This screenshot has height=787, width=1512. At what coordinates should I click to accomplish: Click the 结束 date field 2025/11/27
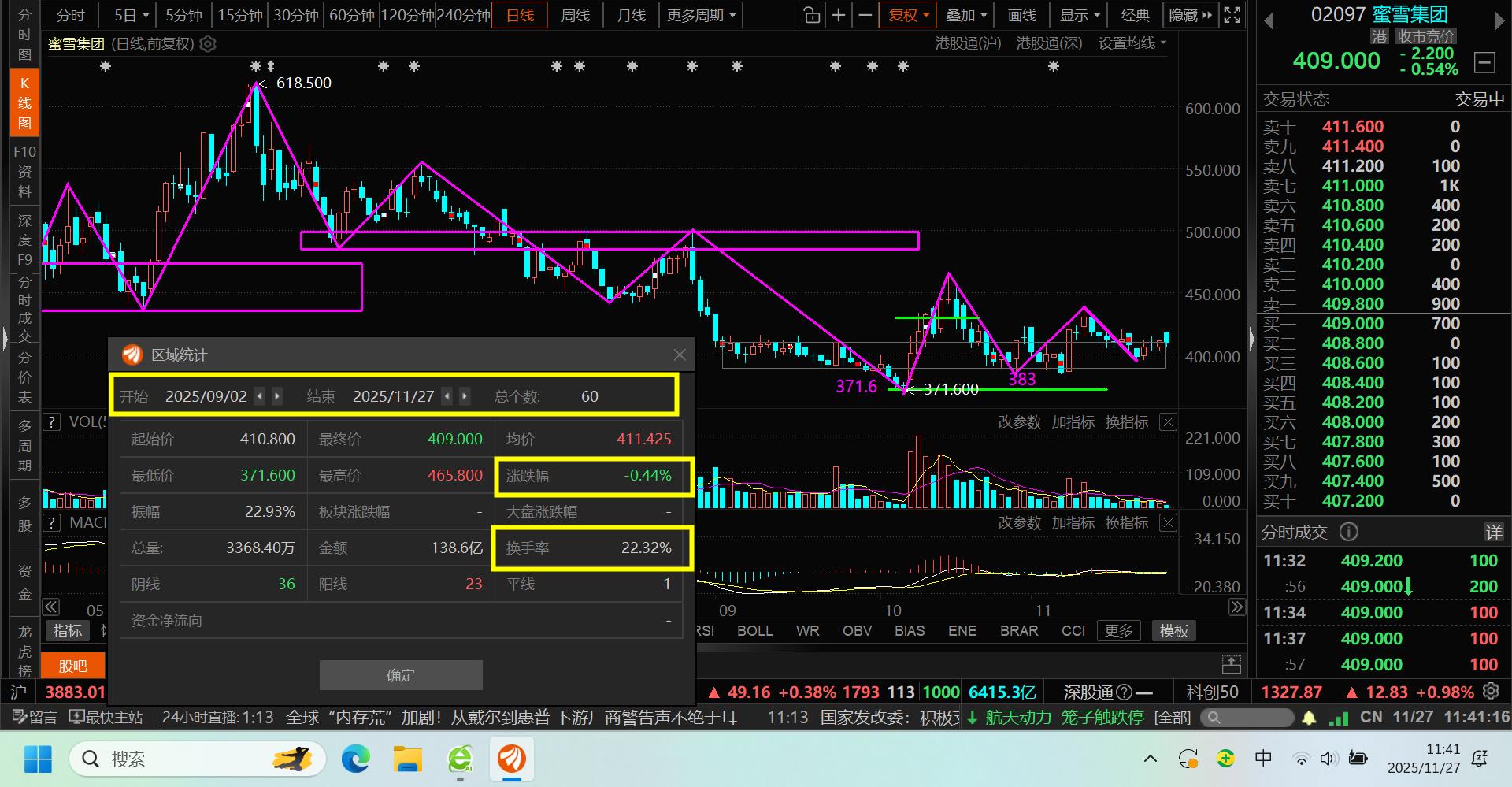pos(394,396)
